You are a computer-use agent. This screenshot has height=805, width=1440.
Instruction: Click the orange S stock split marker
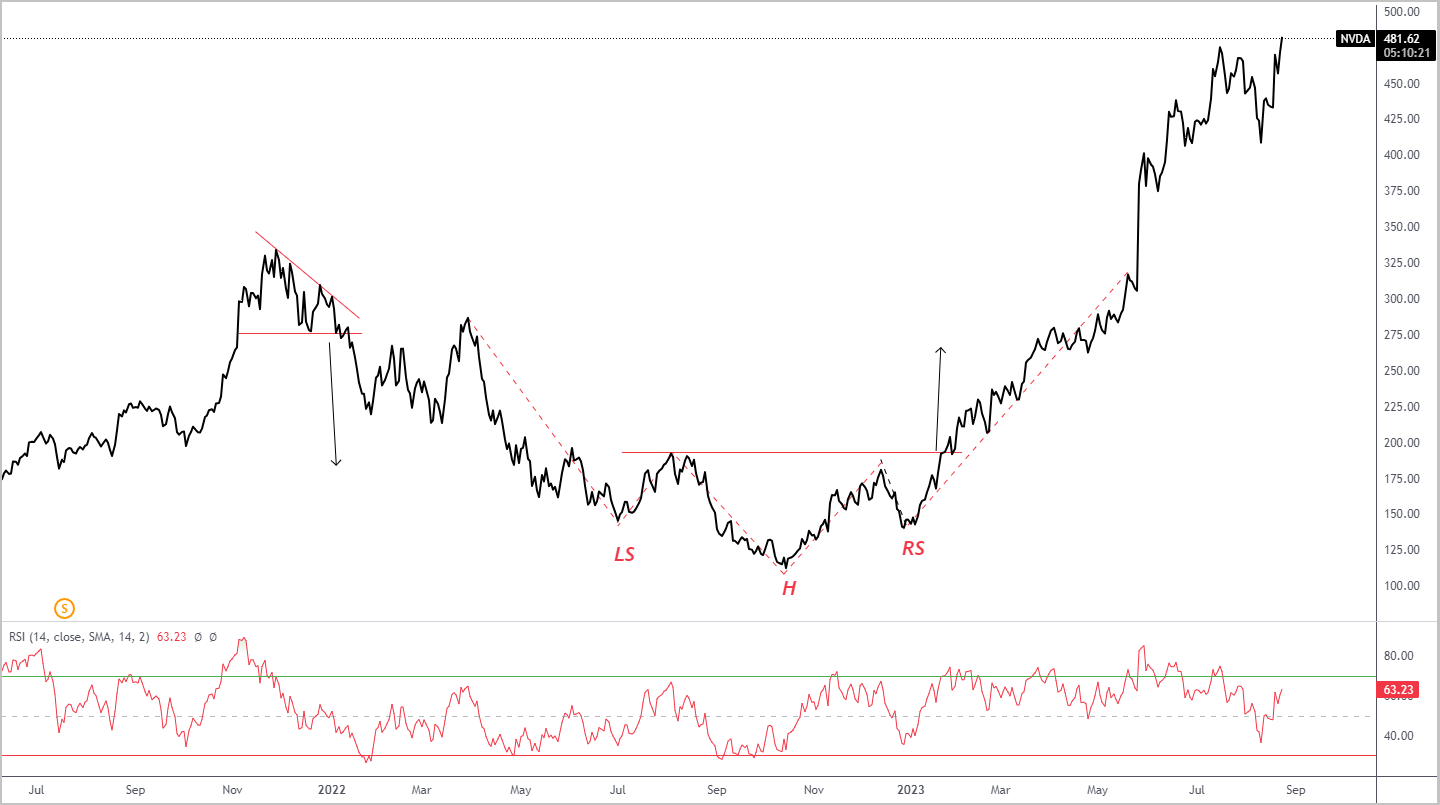65,607
